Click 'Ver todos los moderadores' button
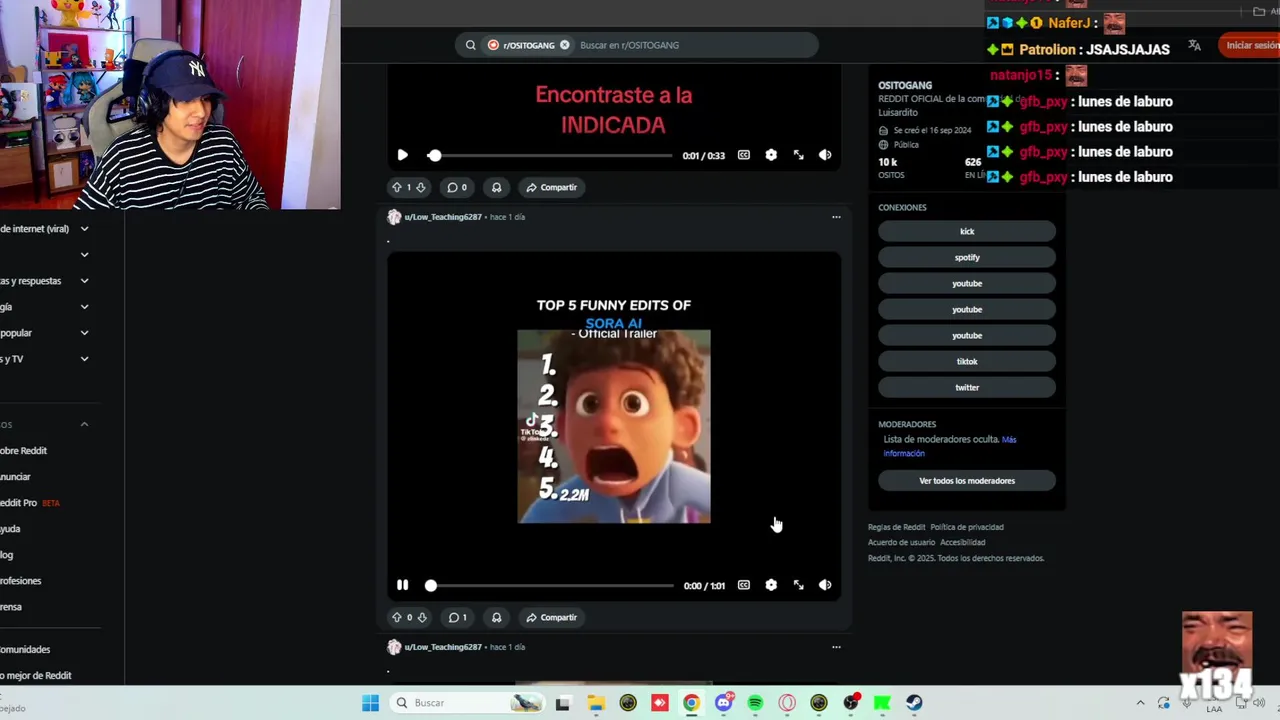This screenshot has height=720, width=1280. click(967, 481)
